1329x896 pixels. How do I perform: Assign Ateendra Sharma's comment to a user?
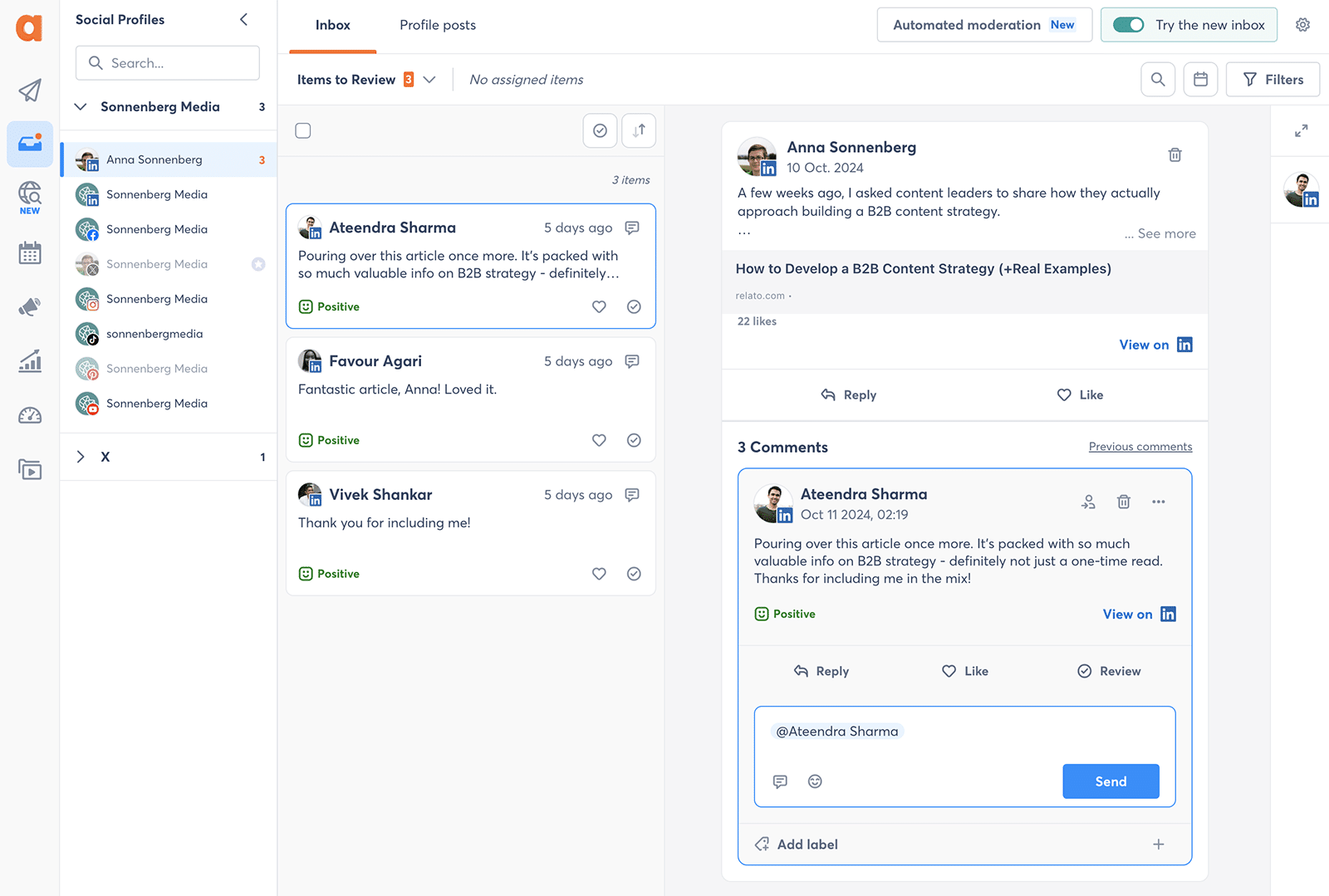[x=1088, y=502]
